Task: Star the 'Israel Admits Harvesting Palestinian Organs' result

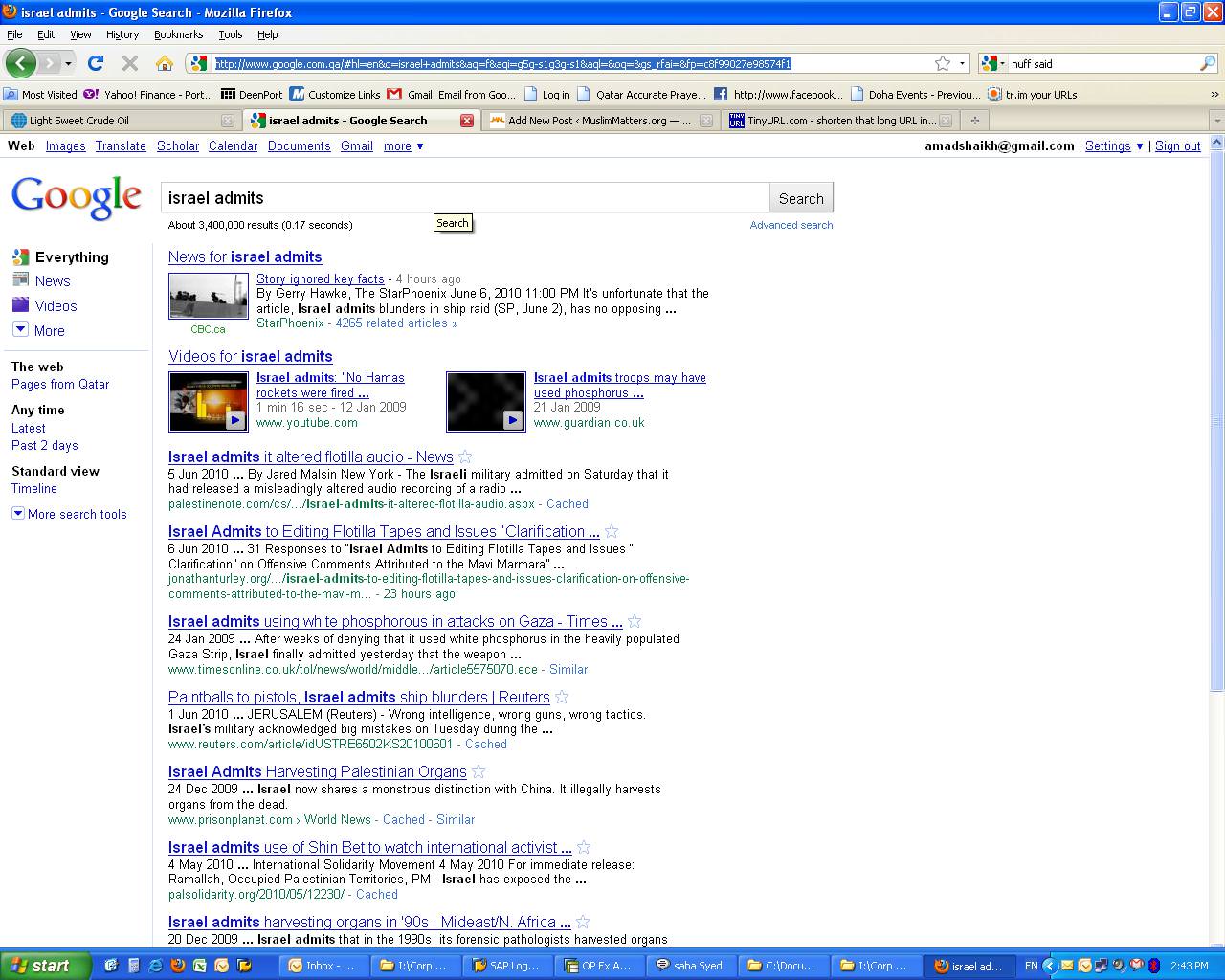Action: (x=479, y=772)
